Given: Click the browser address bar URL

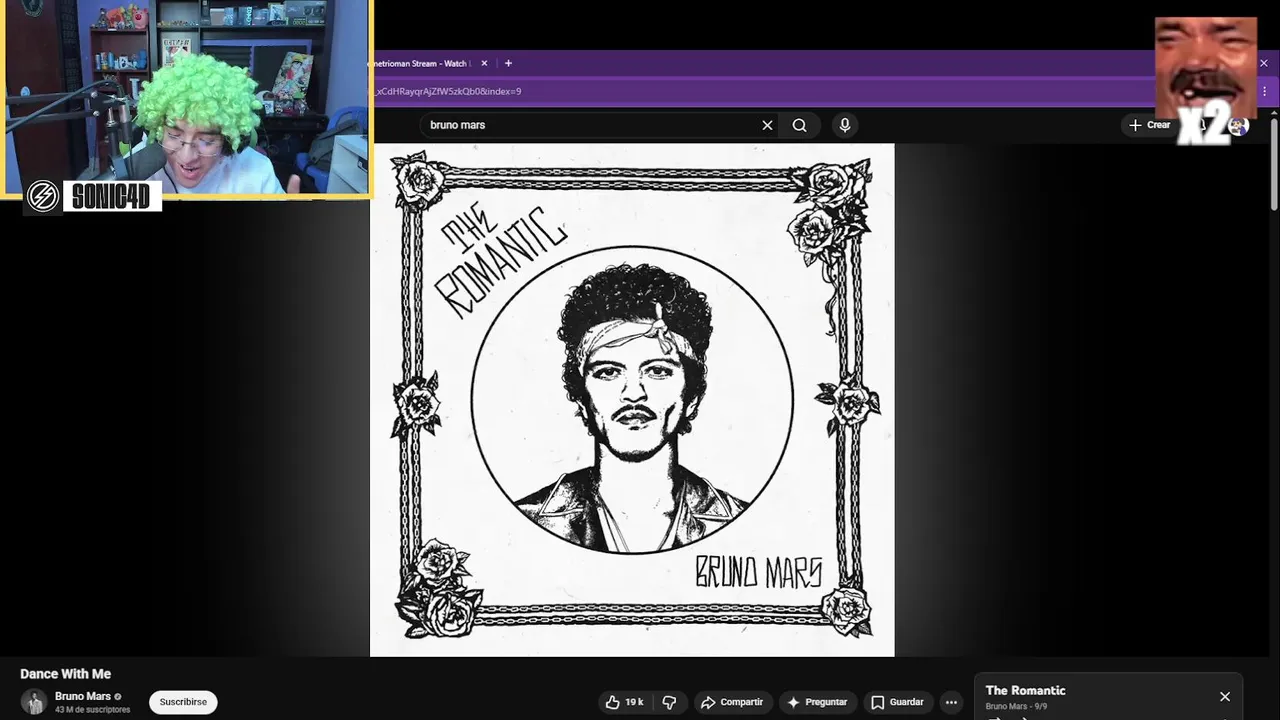Looking at the screenshot, I should 448,91.
